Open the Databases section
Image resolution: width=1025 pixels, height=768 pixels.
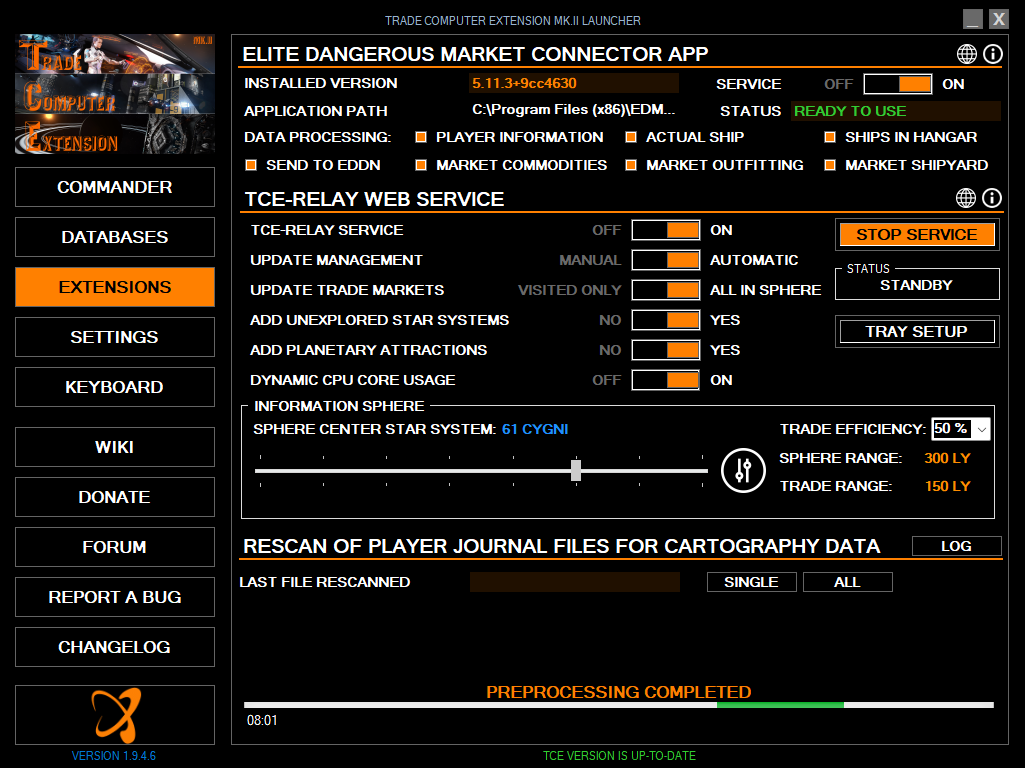pyautogui.click(x=115, y=237)
